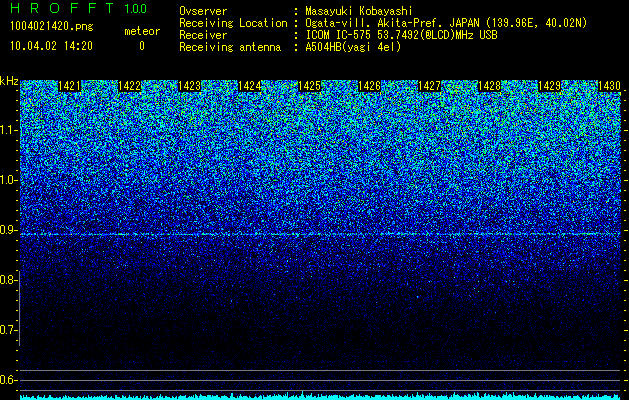Click the 1422 time marker
629x400 pixels.
(129, 86)
